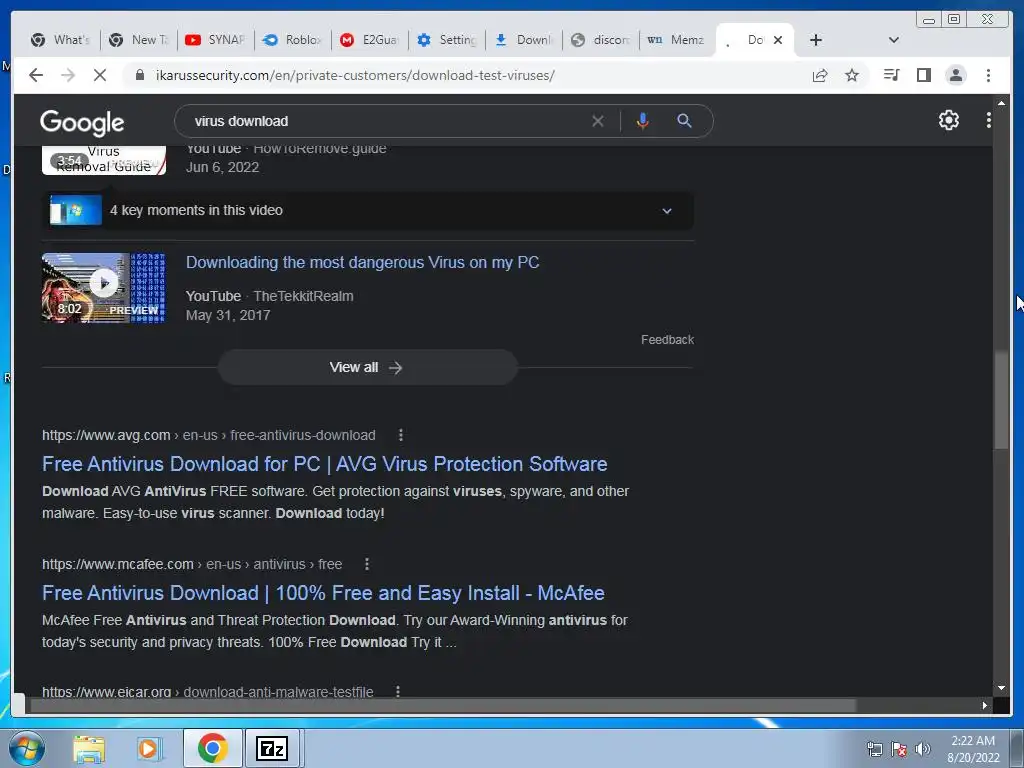Image resolution: width=1024 pixels, height=768 pixels.
Task: Clear the Google search box
Action: tap(598, 121)
